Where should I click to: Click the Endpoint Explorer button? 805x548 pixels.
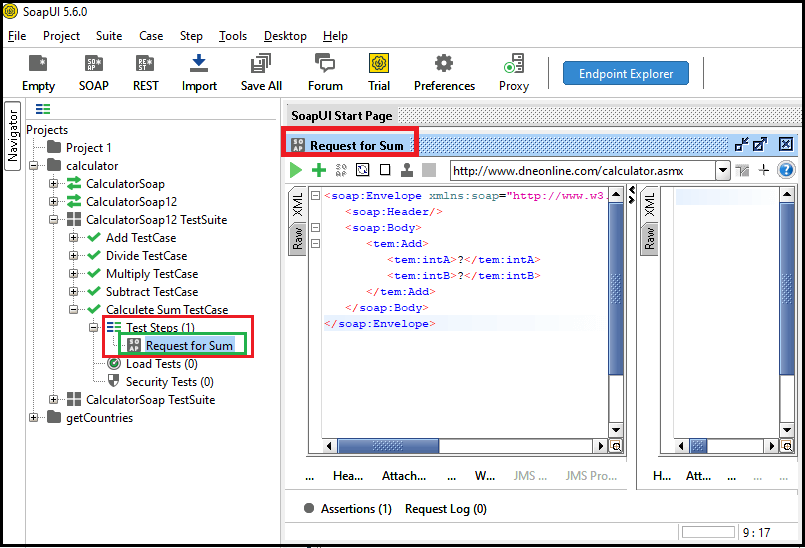coord(626,73)
